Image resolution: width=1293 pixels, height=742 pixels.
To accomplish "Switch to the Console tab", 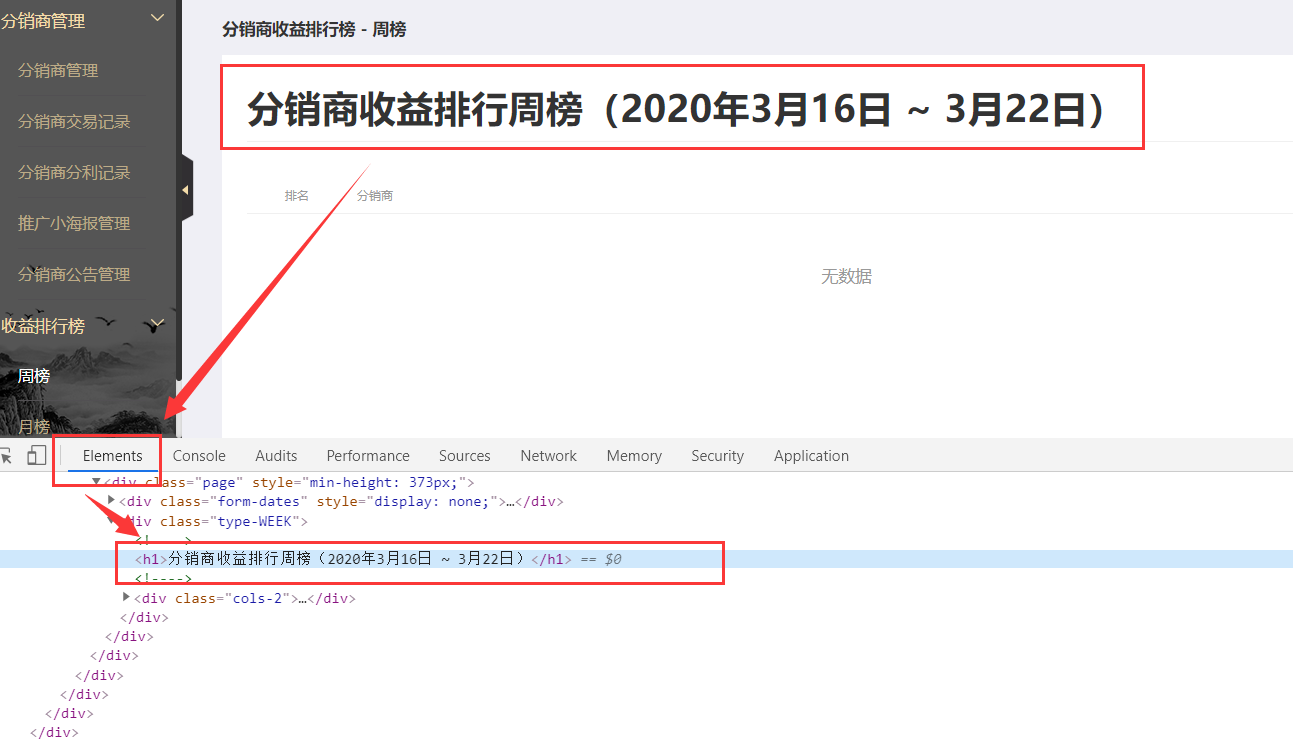I will [x=199, y=456].
